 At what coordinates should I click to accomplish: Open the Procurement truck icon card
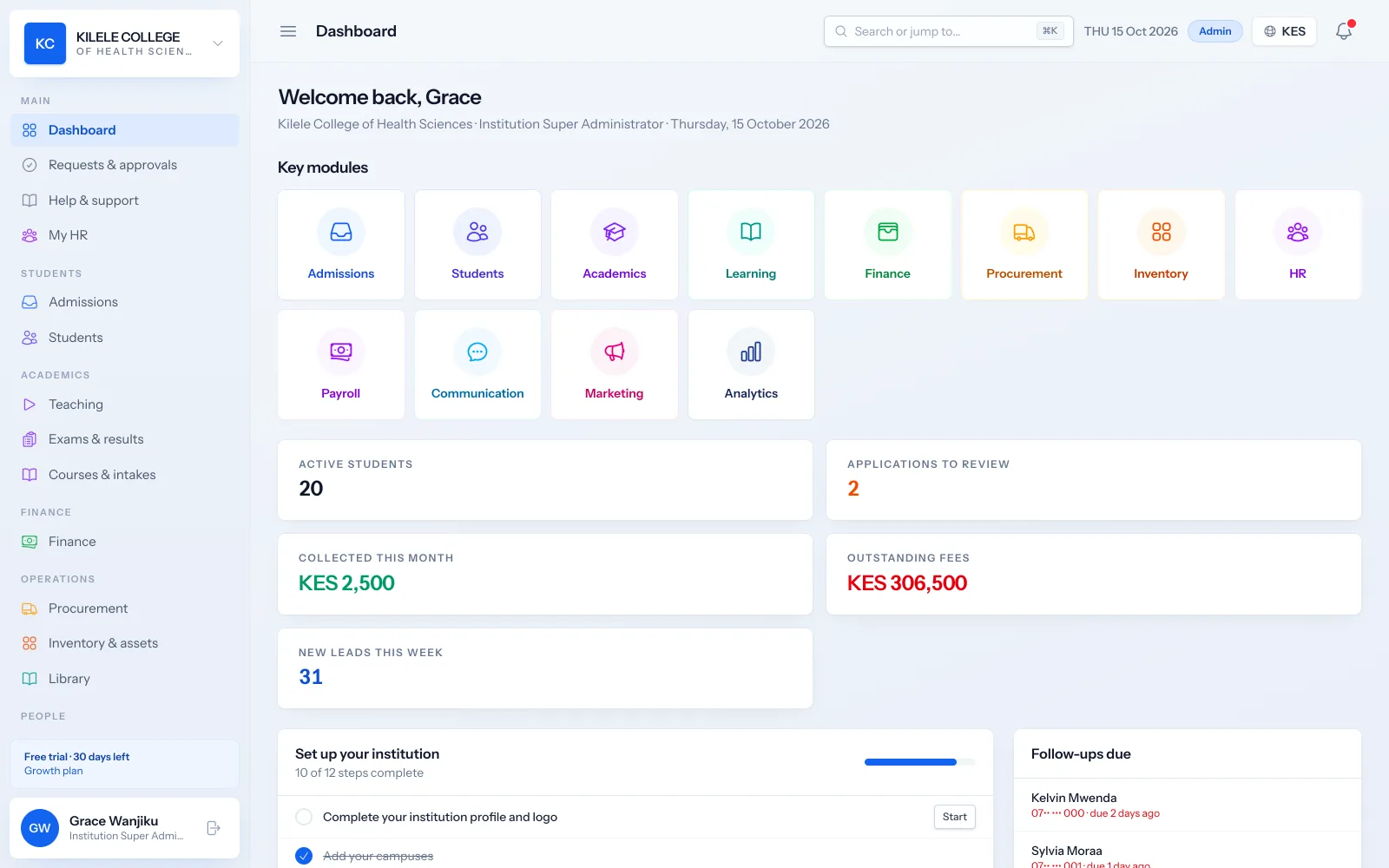click(1024, 232)
